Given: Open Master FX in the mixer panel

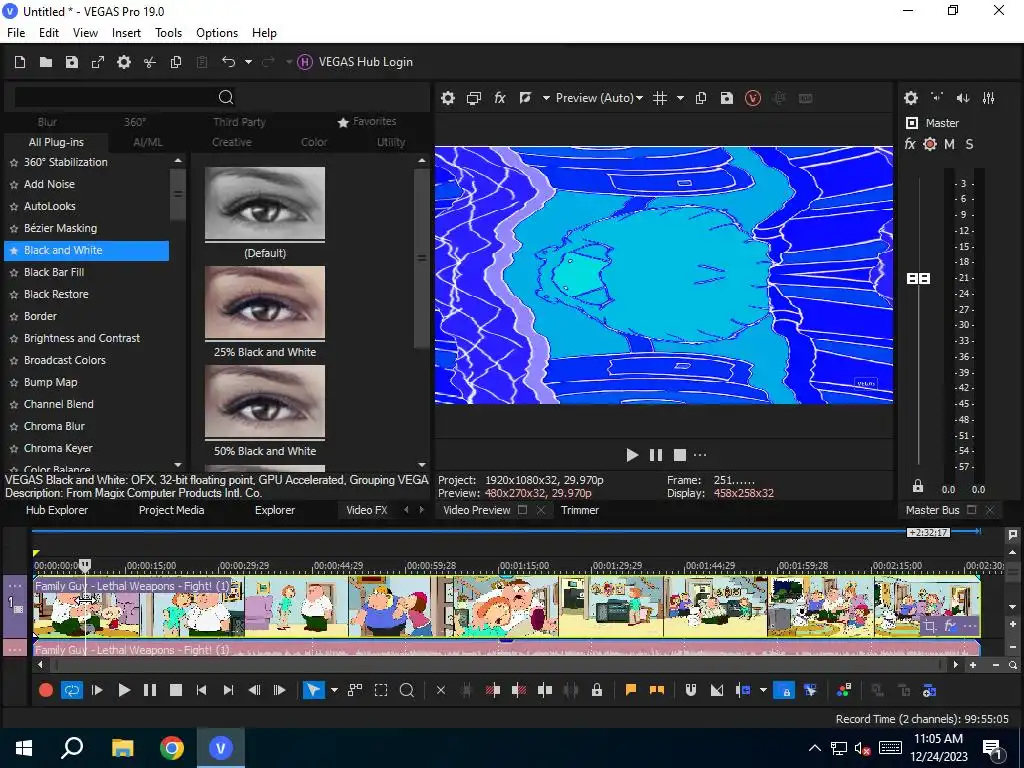Looking at the screenshot, I should point(910,144).
